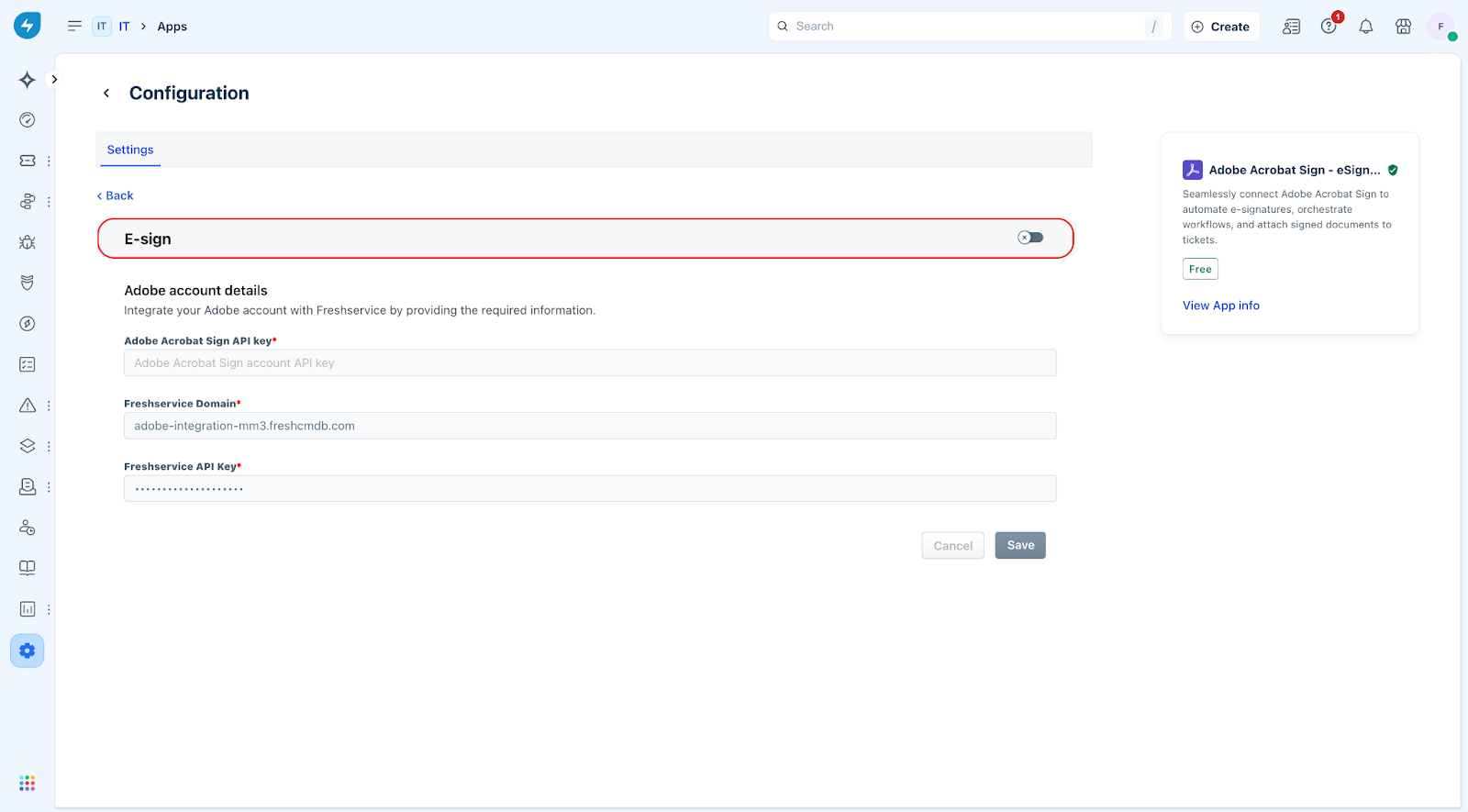The width and height of the screenshot is (1468, 812).
Task: Click the verified shield badge on app card
Action: 1393,170
